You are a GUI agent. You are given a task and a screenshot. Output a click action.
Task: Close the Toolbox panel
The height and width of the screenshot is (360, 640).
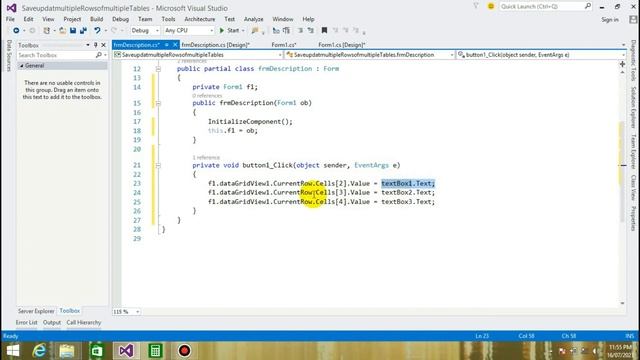tap(103, 45)
